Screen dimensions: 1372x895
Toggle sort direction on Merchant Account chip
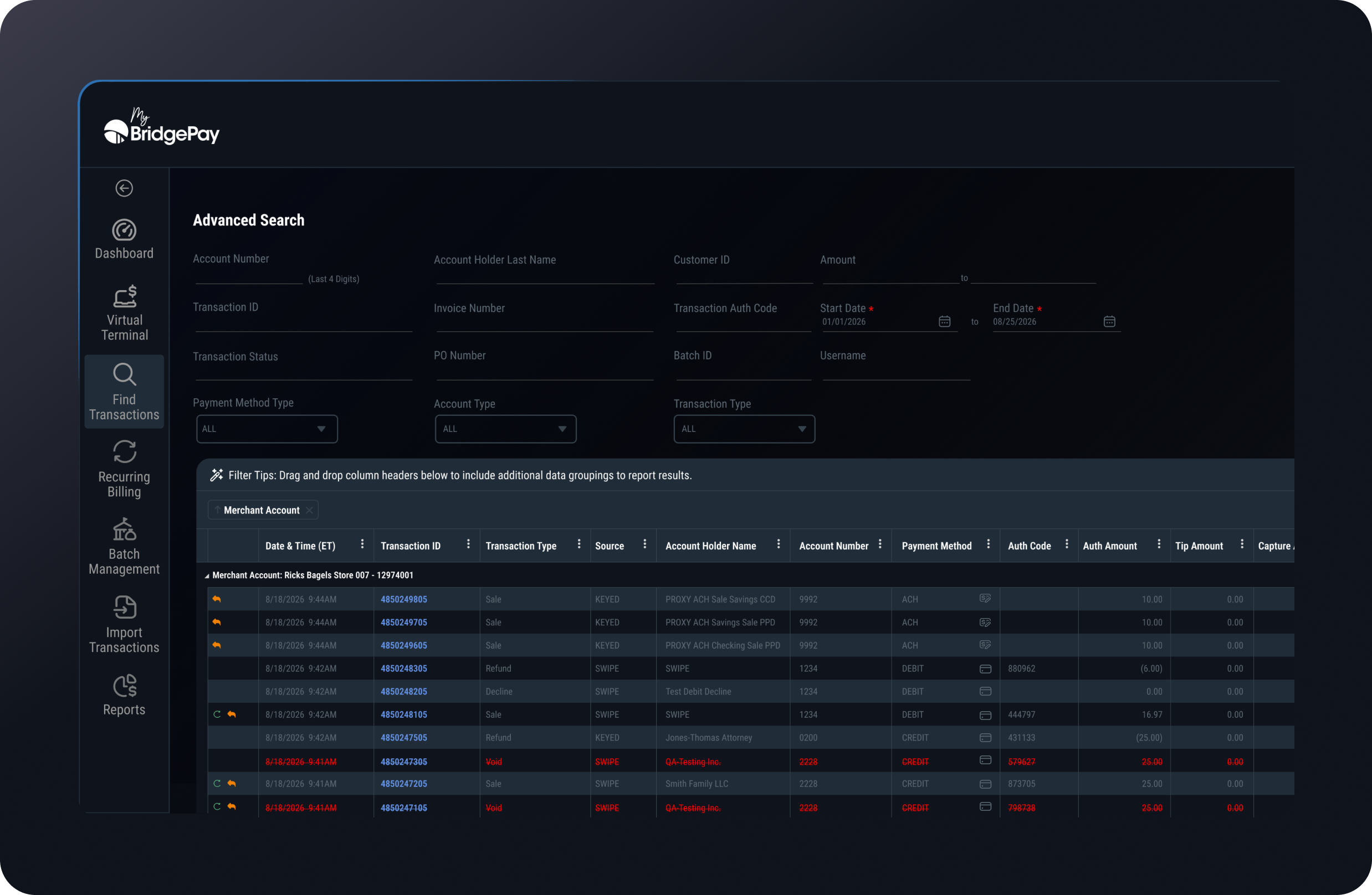coord(217,510)
